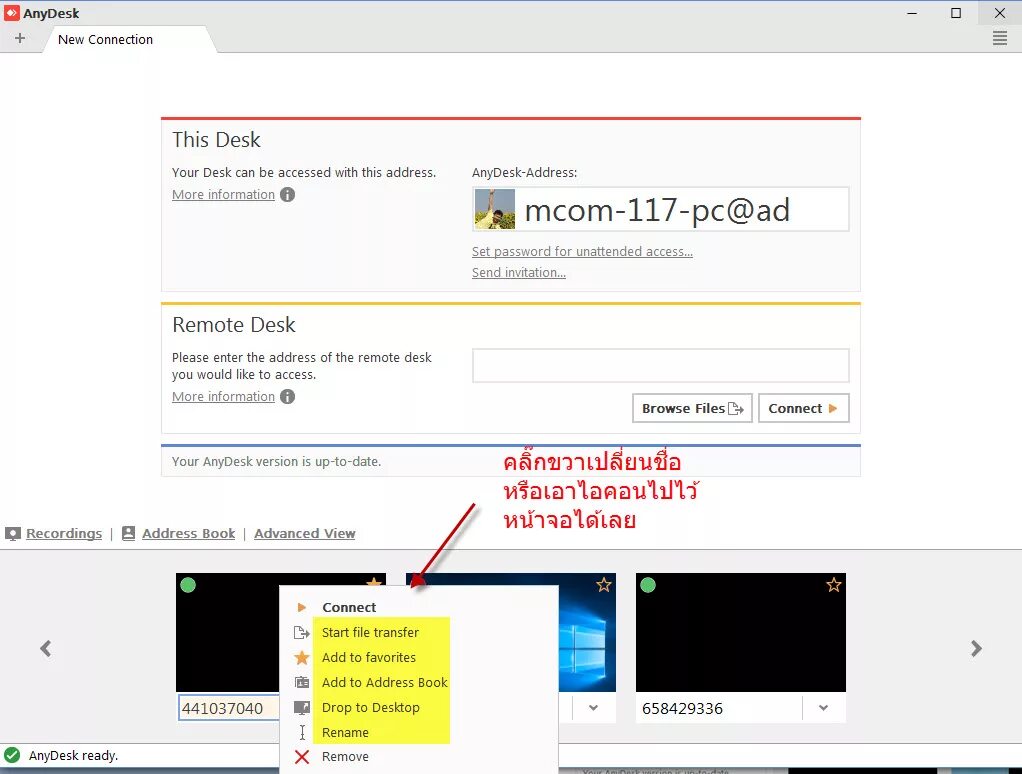1022x774 pixels.
Task: Click the Send invitation link
Action: [x=519, y=272]
